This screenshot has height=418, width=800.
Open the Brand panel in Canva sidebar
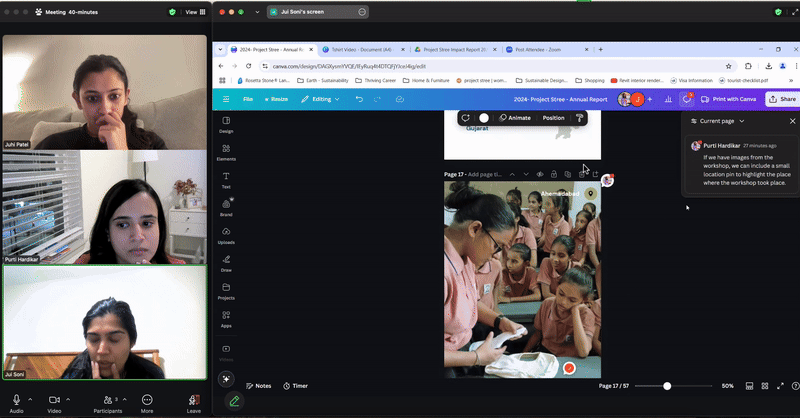[x=226, y=207]
